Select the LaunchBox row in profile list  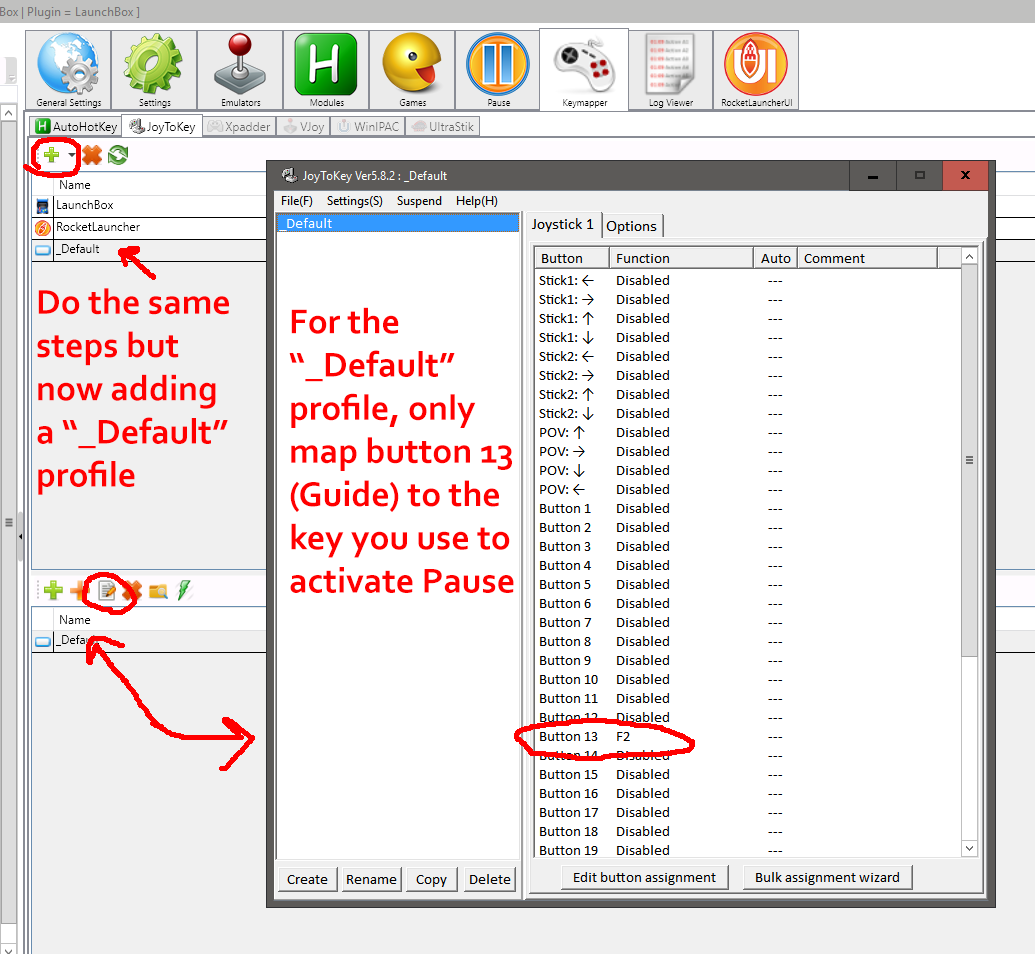[149, 205]
